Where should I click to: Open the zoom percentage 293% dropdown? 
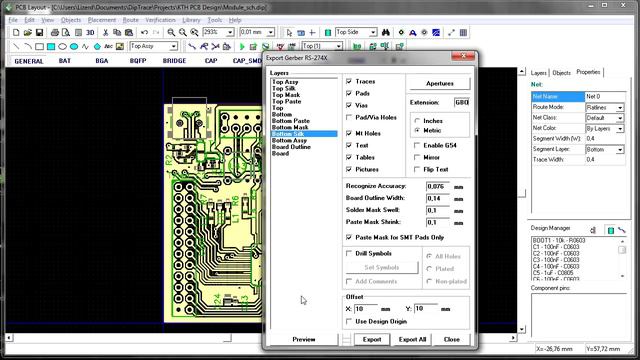coord(230,32)
